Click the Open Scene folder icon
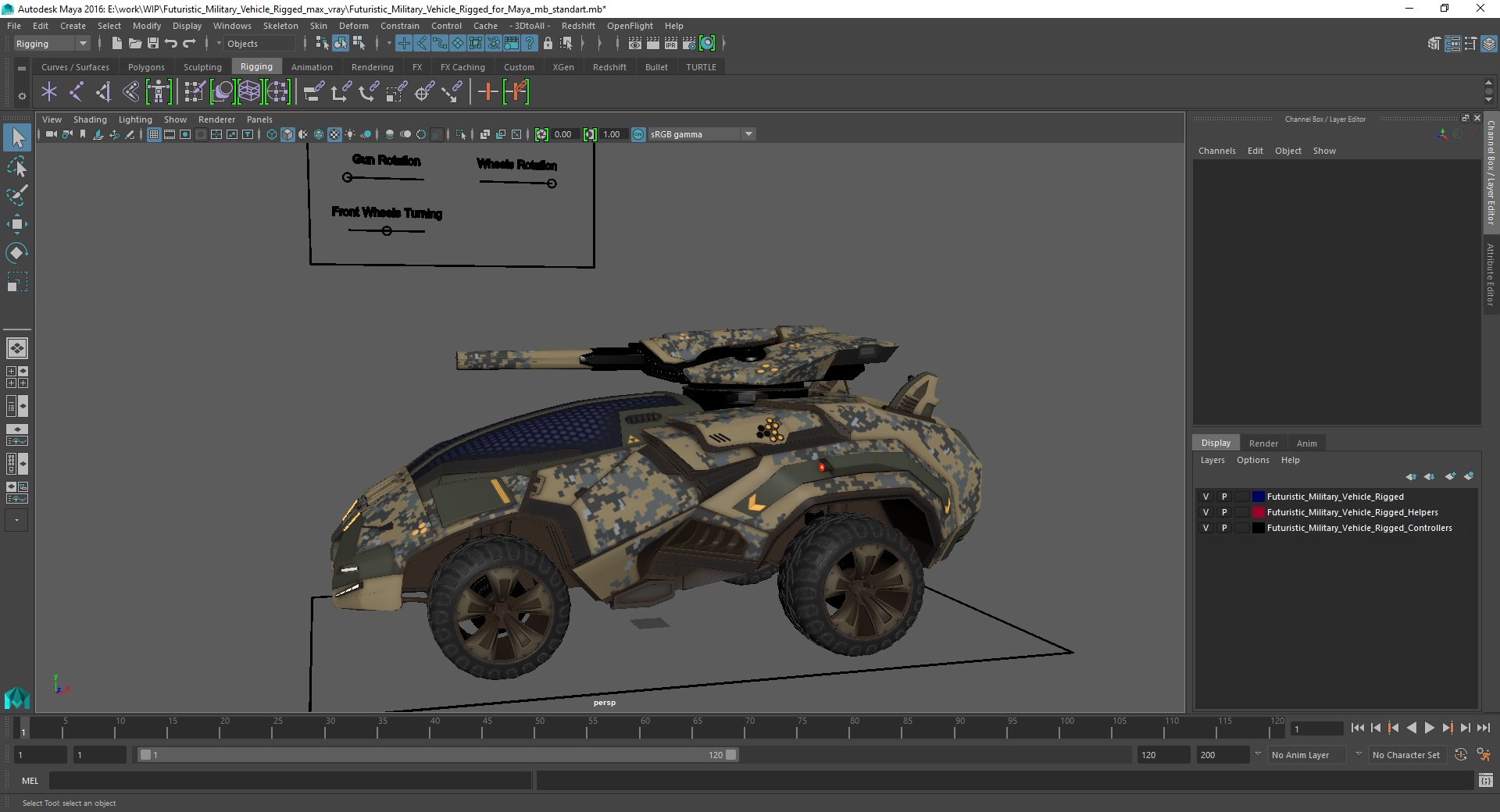Viewport: 1500px width, 812px height. pyautogui.click(x=134, y=44)
